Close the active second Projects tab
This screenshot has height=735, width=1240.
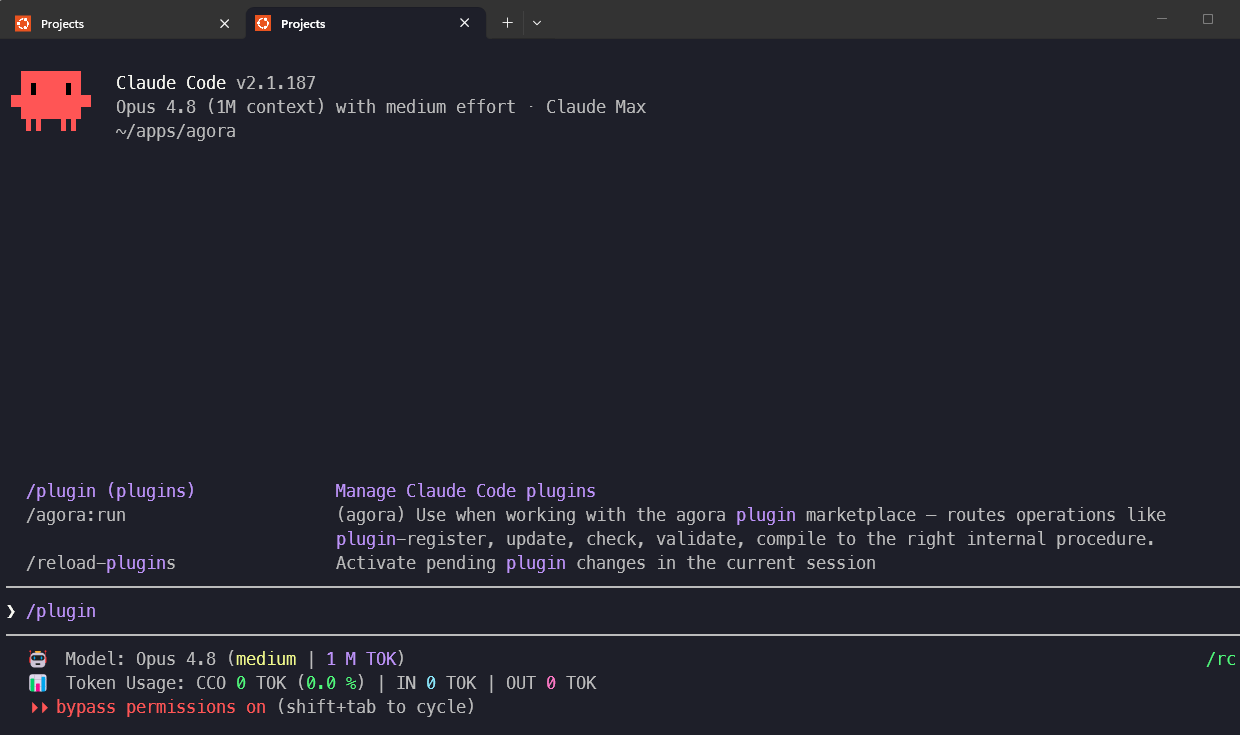[x=464, y=23]
